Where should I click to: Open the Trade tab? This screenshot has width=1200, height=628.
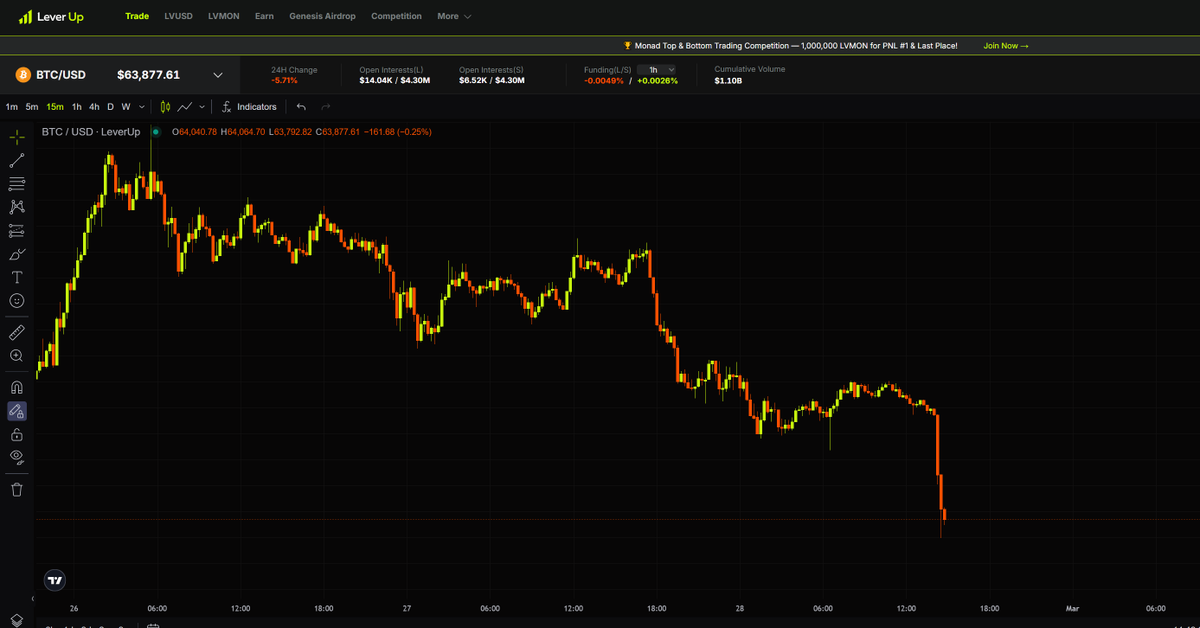(x=137, y=16)
